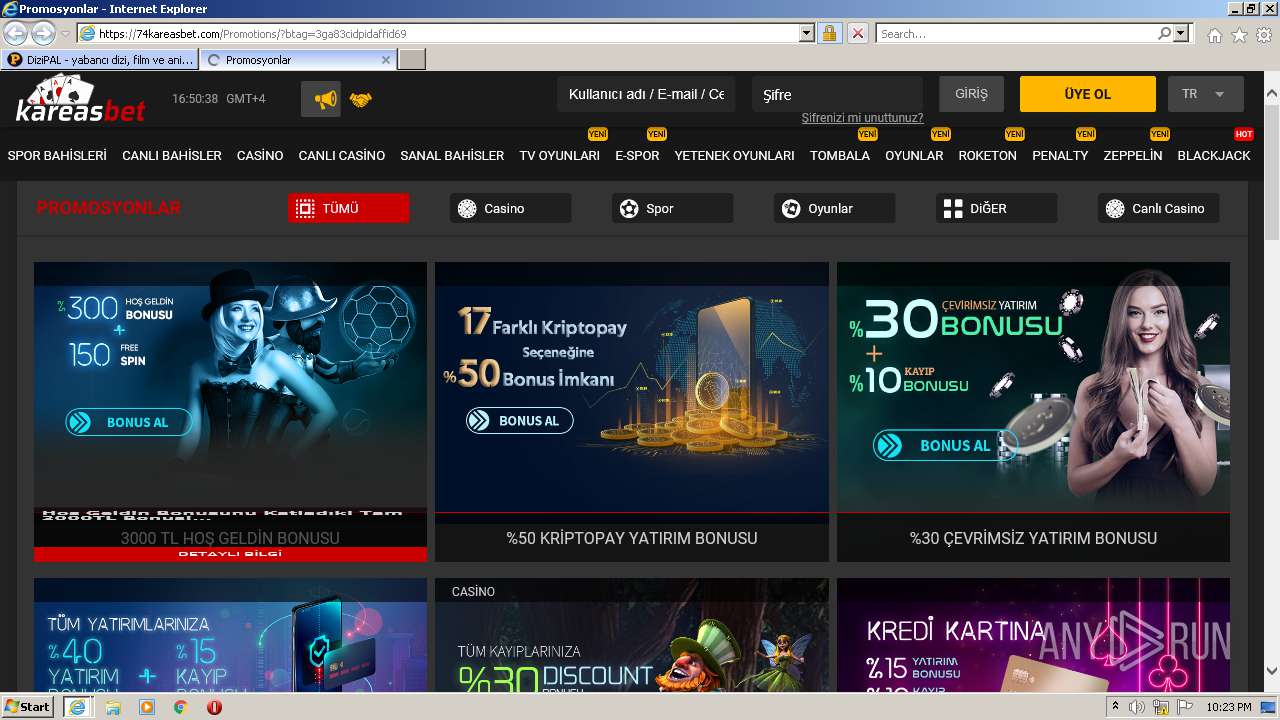This screenshot has width=1280, height=720.
Task: Open SANAL BAHİSLER menu item
Action: tap(452, 155)
